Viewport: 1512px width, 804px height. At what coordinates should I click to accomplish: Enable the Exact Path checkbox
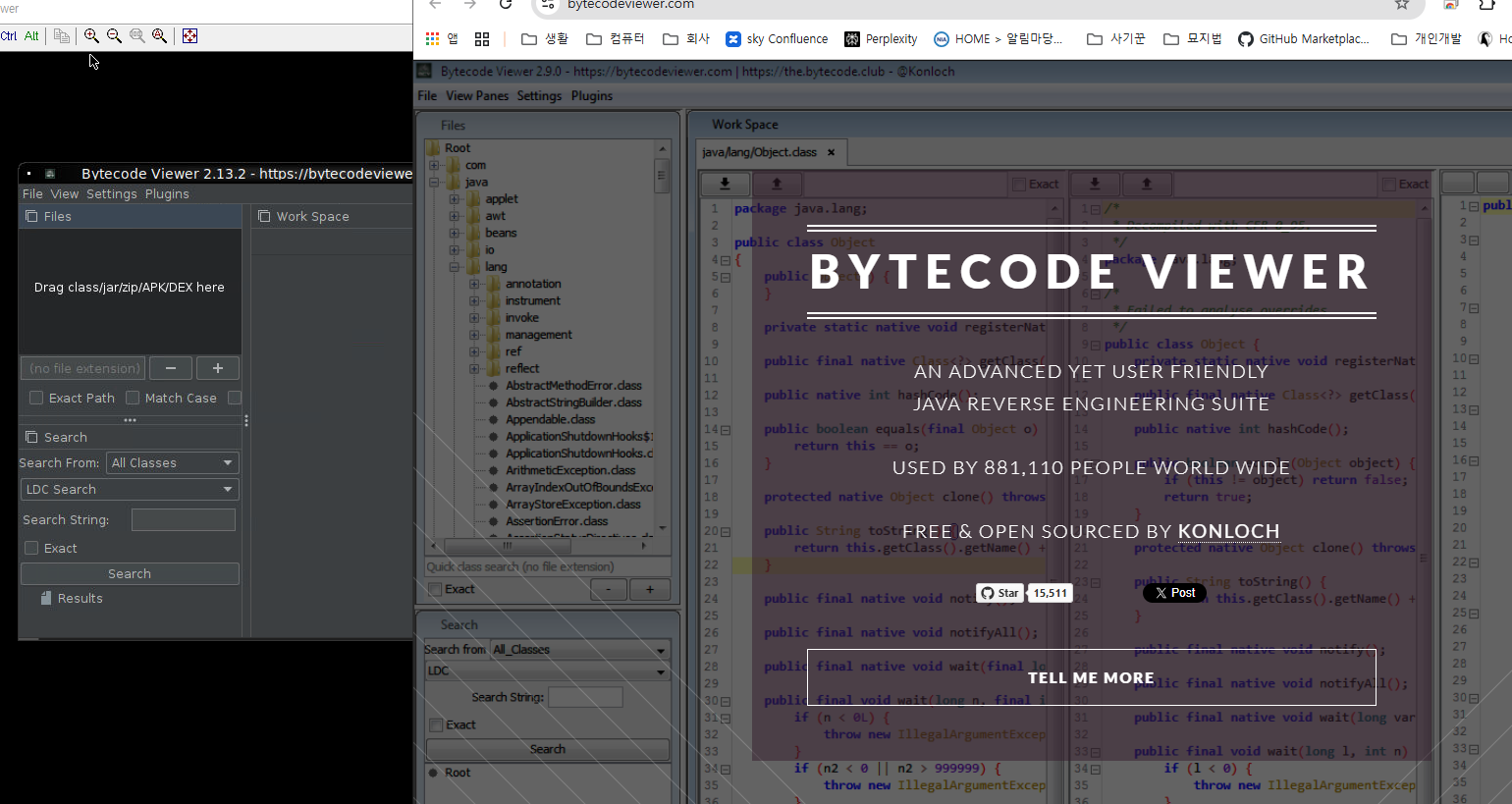36,398
